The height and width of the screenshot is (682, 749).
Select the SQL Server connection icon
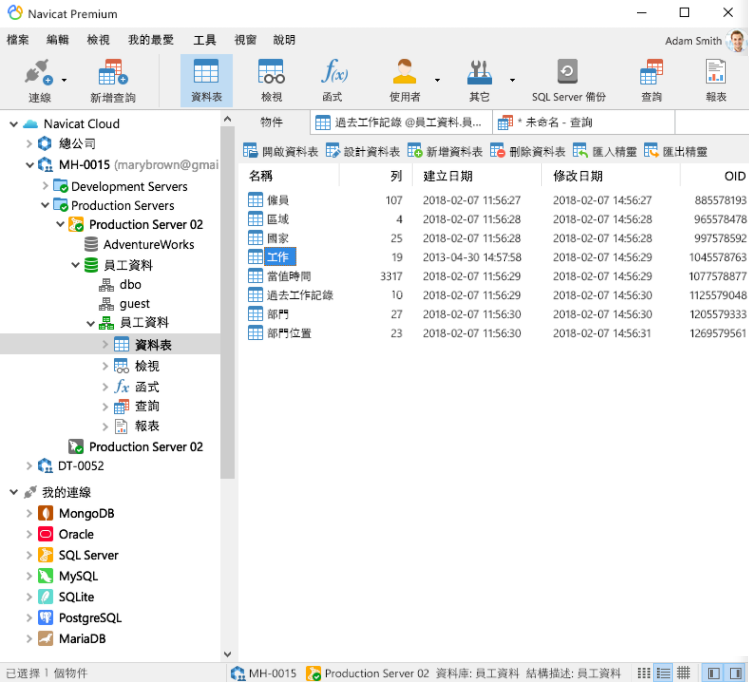tap(45, 555)
